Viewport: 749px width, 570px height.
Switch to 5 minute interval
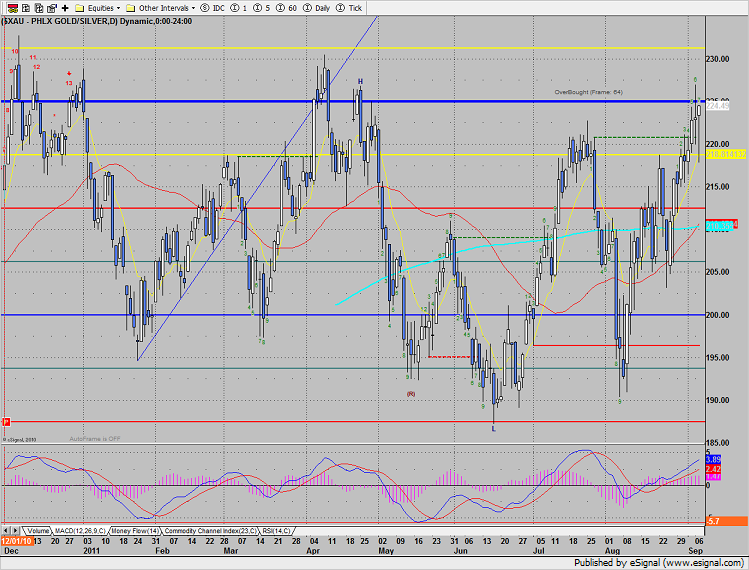tap(261, 8)
